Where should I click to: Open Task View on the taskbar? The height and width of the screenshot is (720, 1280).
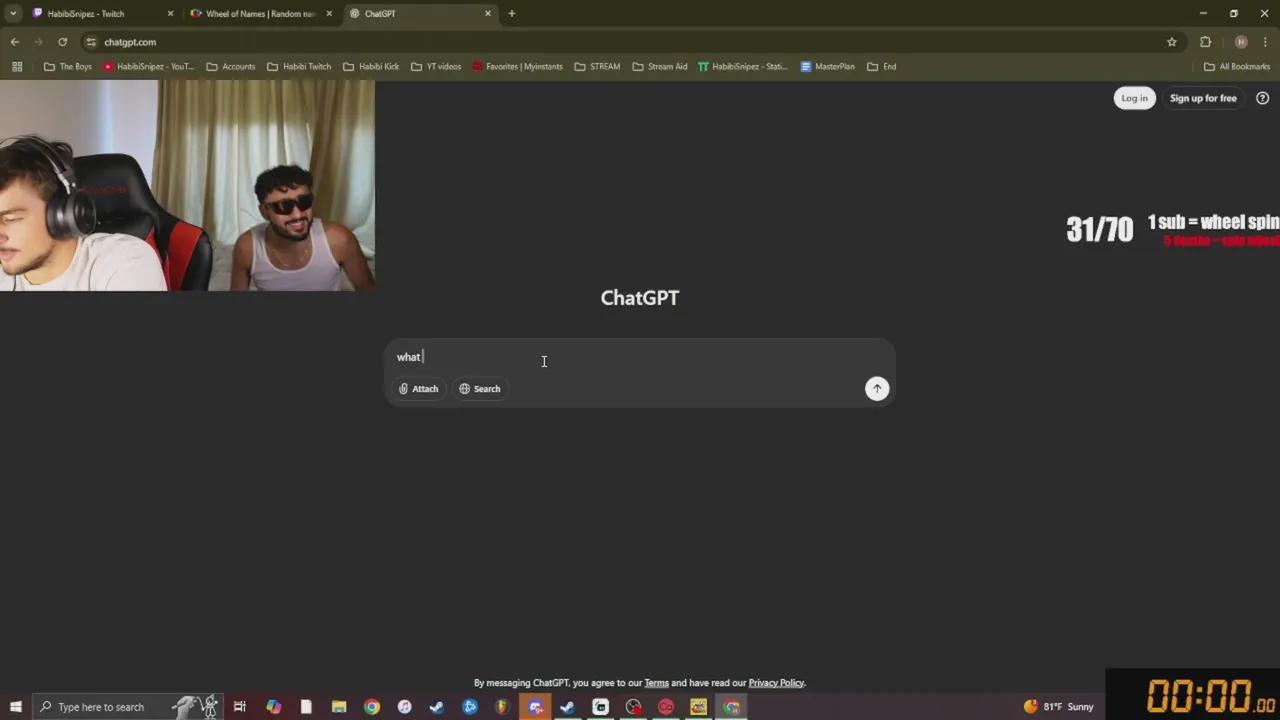[x=240, y=707]
